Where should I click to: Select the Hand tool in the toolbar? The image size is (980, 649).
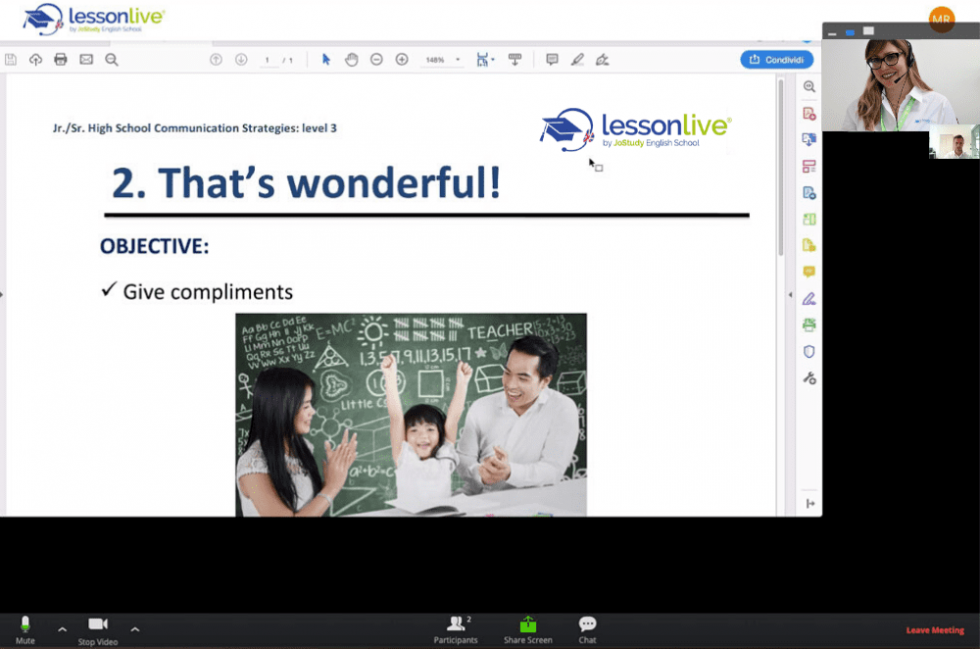351,59
